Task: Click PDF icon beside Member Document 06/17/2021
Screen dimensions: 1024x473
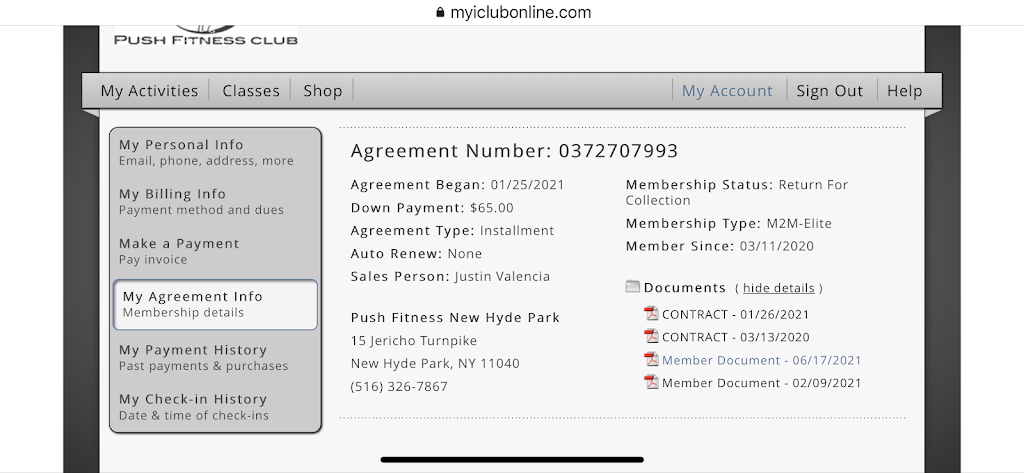Action: tap(651, 360)
